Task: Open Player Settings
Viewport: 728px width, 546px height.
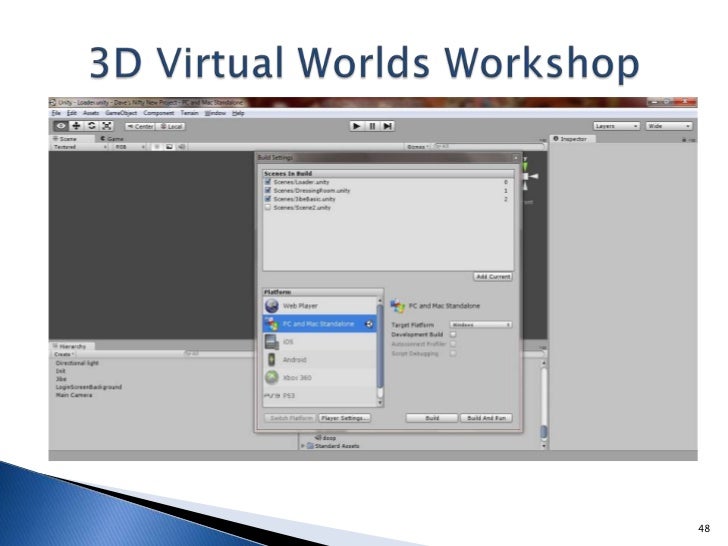Action: [345, 418]
